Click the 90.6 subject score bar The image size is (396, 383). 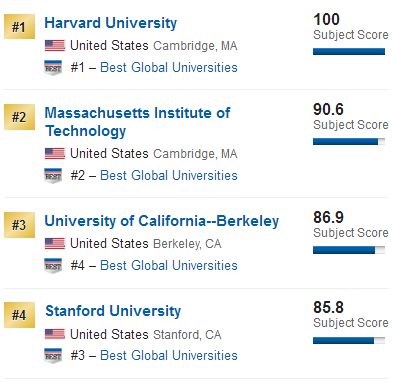[349, 142]
